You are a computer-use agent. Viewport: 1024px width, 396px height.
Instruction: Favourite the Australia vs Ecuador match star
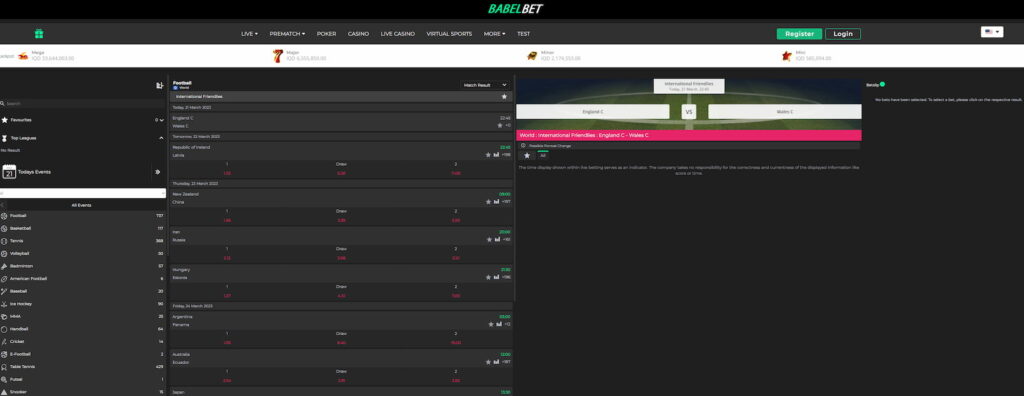click(488, 361)
